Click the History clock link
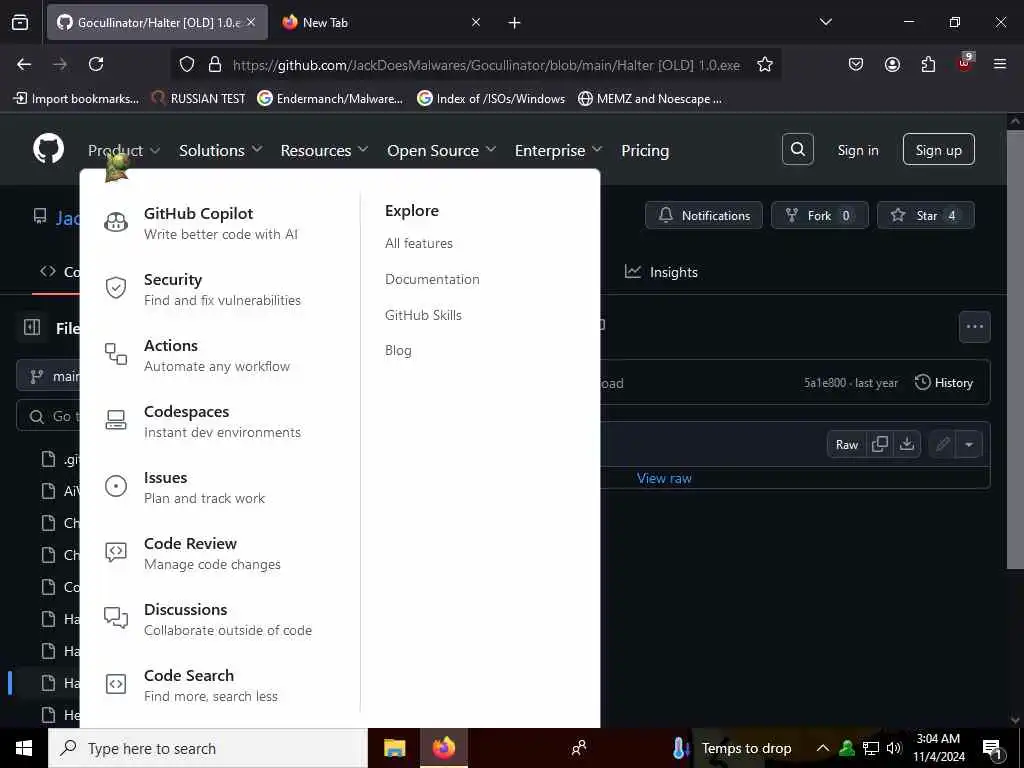 pyautogui.click(x=944, y=383)
